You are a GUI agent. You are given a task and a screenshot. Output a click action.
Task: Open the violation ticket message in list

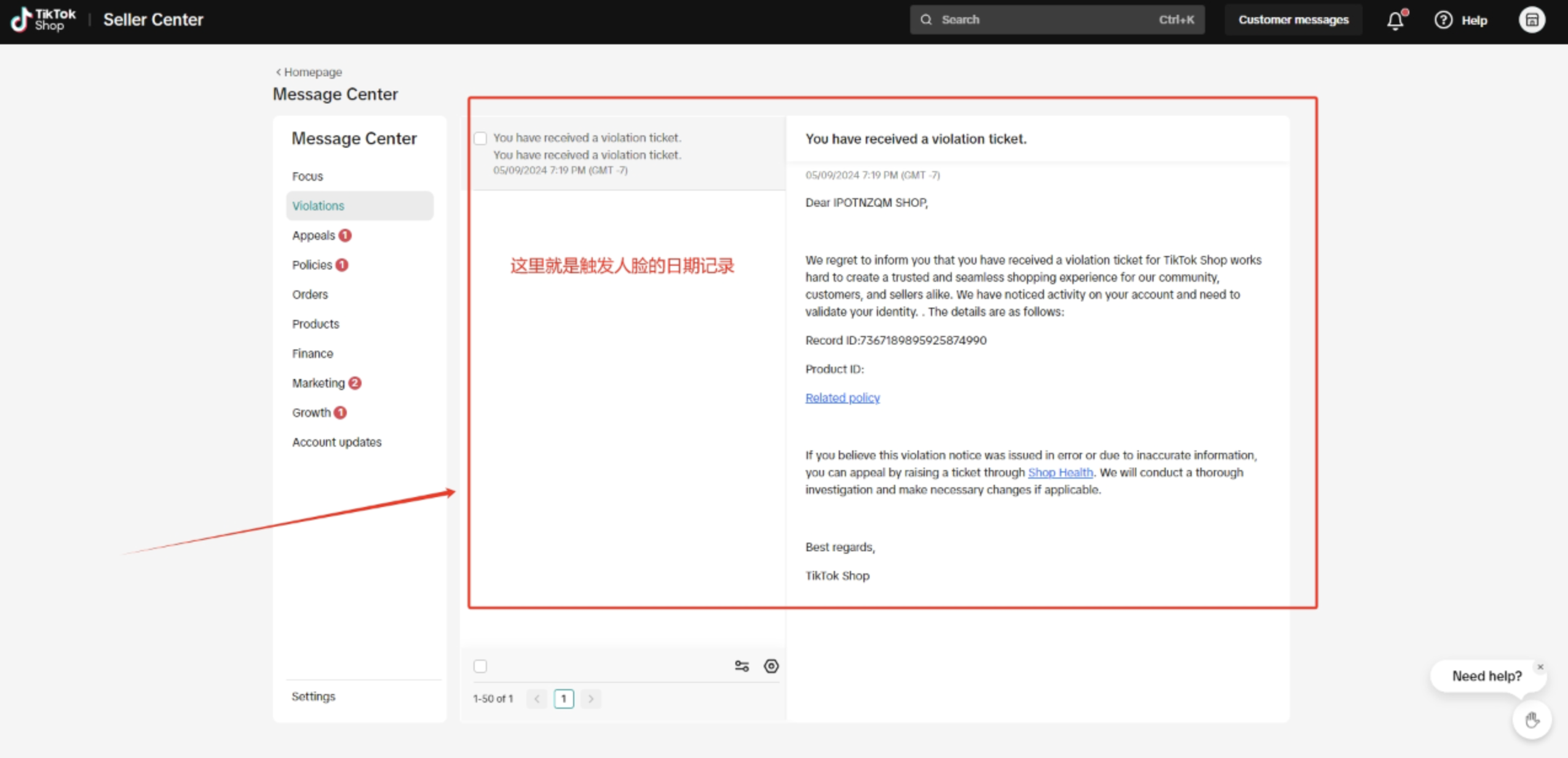pos(624,153)
